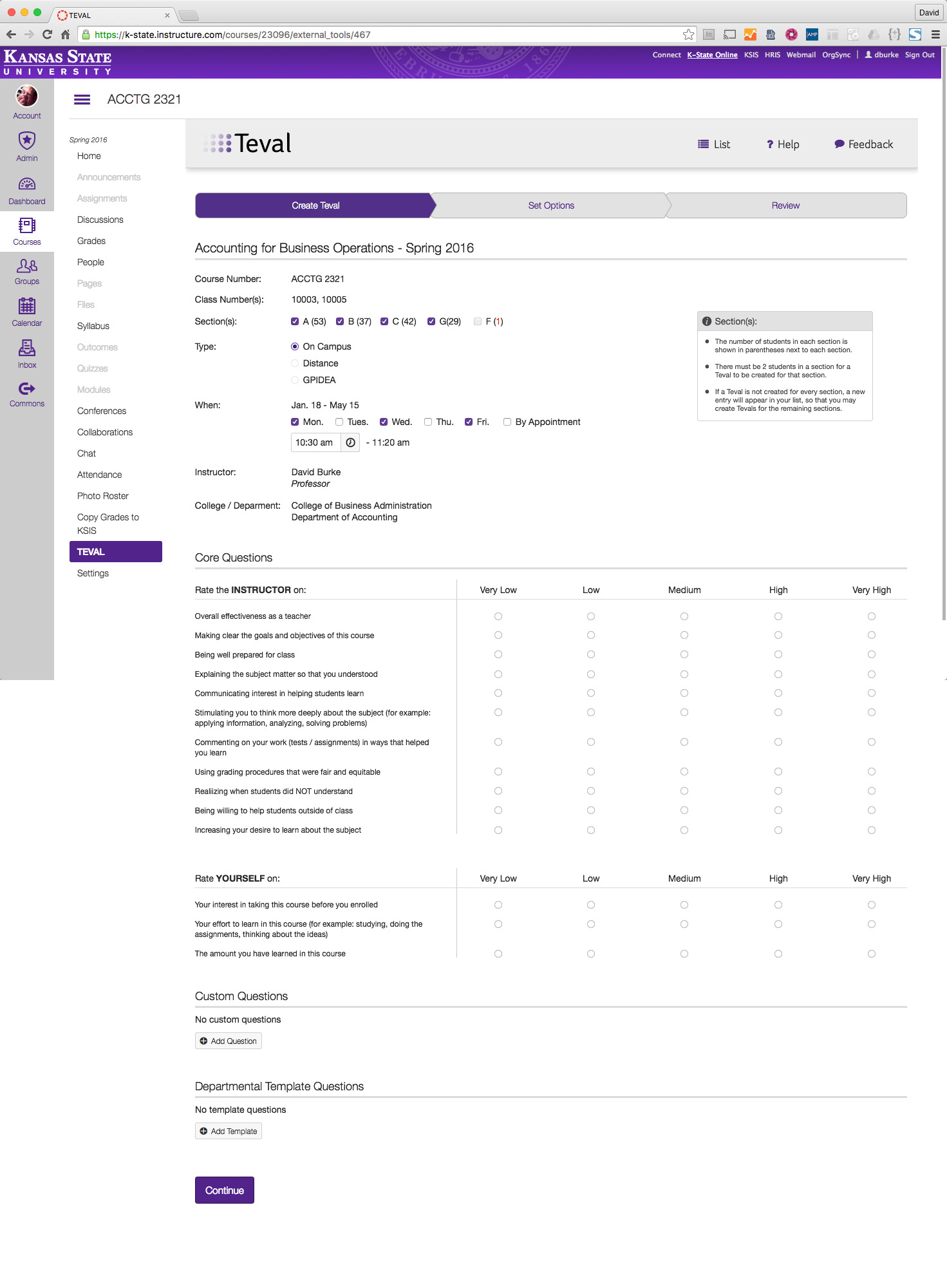The width and height of the screenshot is (947, 1288).
Task: Bookmark this page with the star icon
Action: tap(689, 35)
